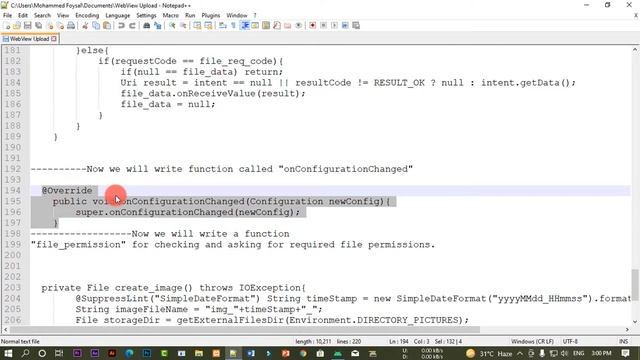Select the WebView Upload document tab
The width and height of the screenshot is (640, 360).
[x=29, y=39]
